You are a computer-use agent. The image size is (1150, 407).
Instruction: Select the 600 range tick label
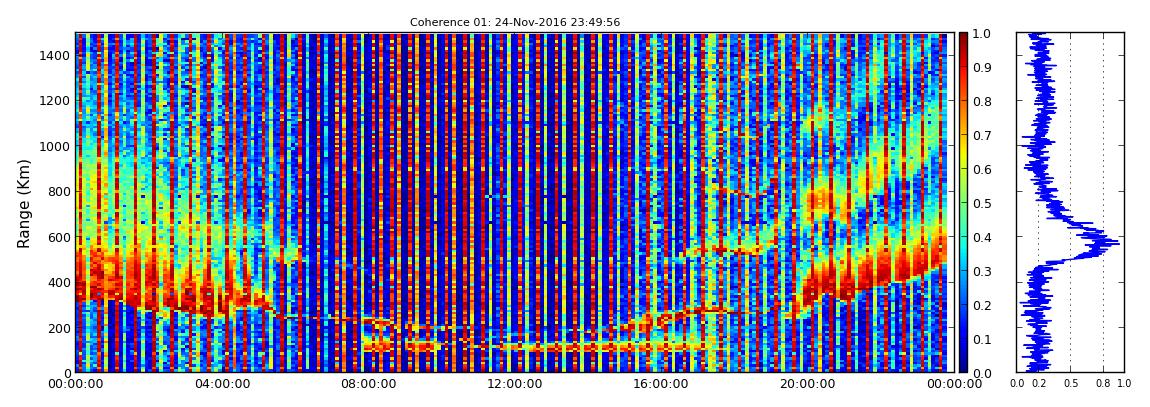[60, 237]
